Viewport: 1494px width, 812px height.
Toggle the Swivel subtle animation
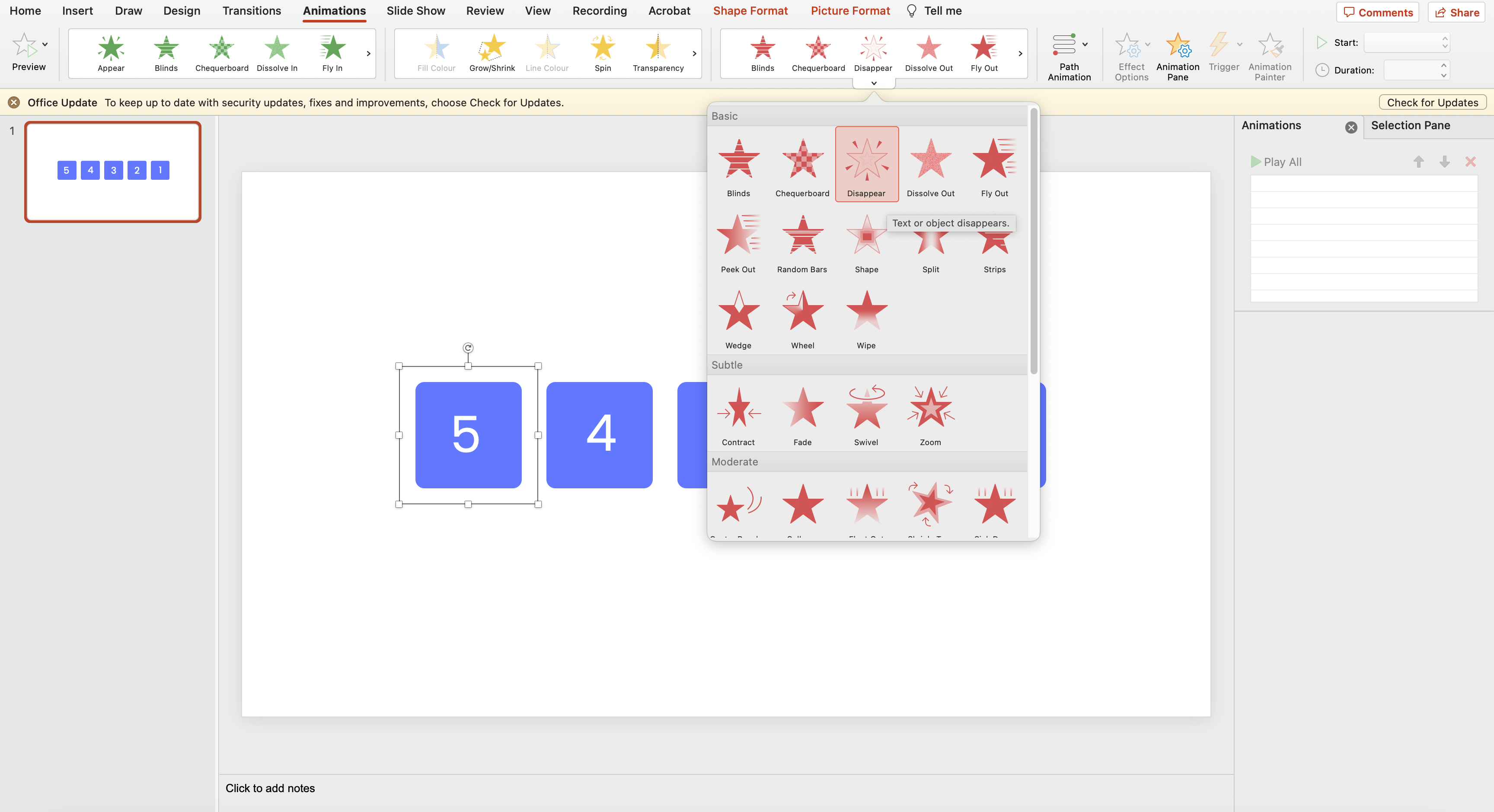[x=865, y=413]
